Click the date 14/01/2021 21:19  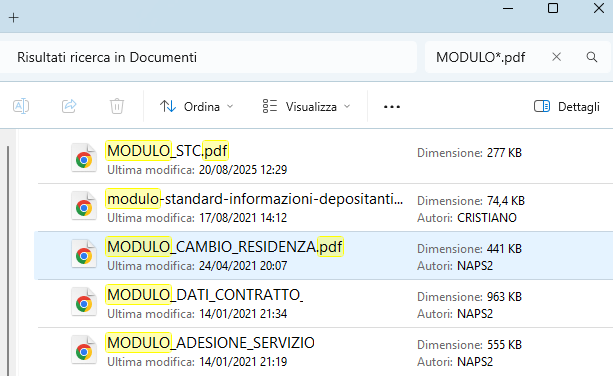243,362
